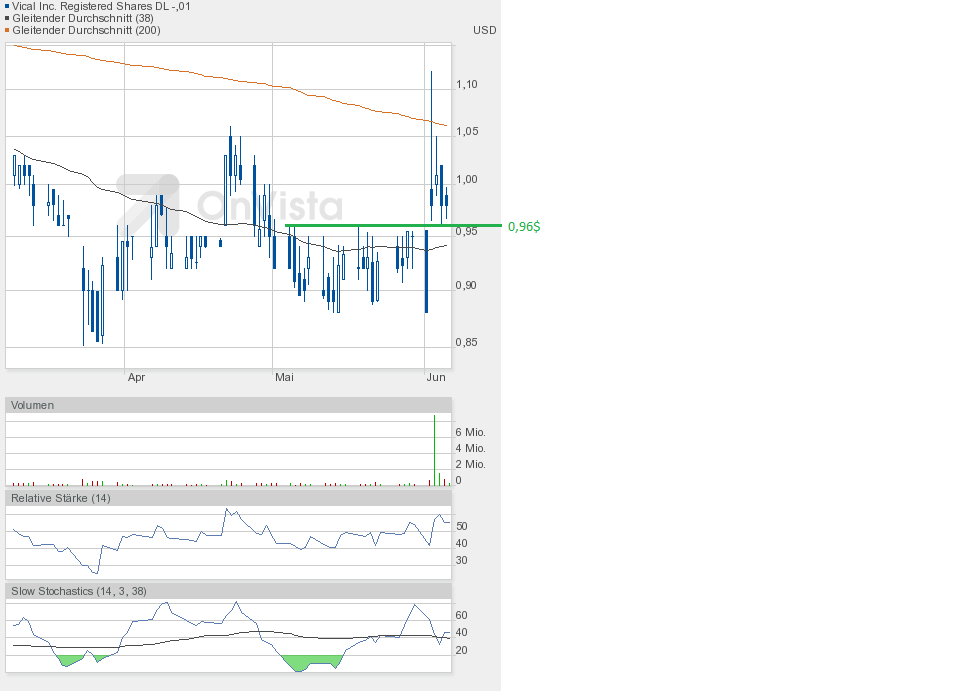Click the Mai label on the time axis
The width and height of the screenshot is (960, 691).
[285, 377]
